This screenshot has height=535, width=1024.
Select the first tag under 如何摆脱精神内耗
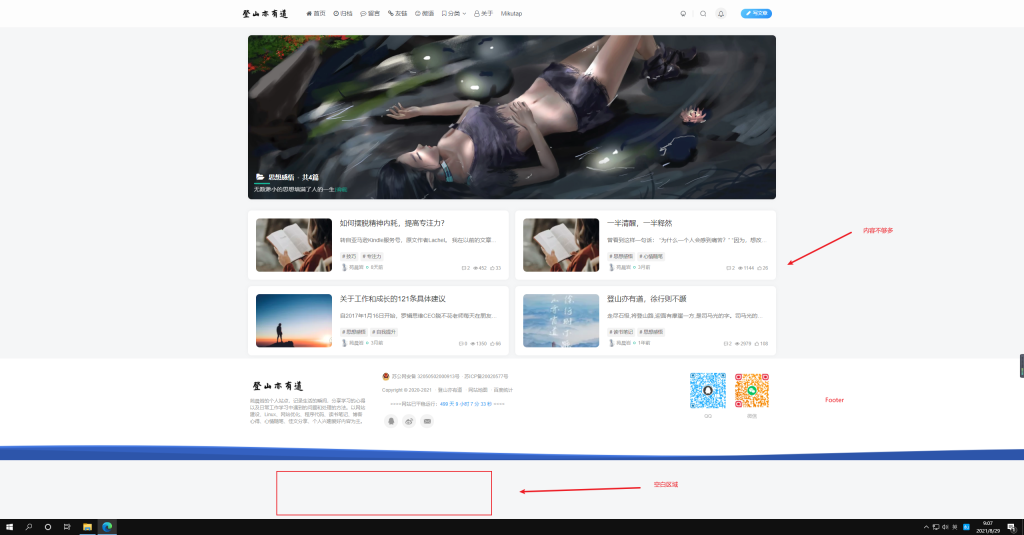click(x=349, y=256)
